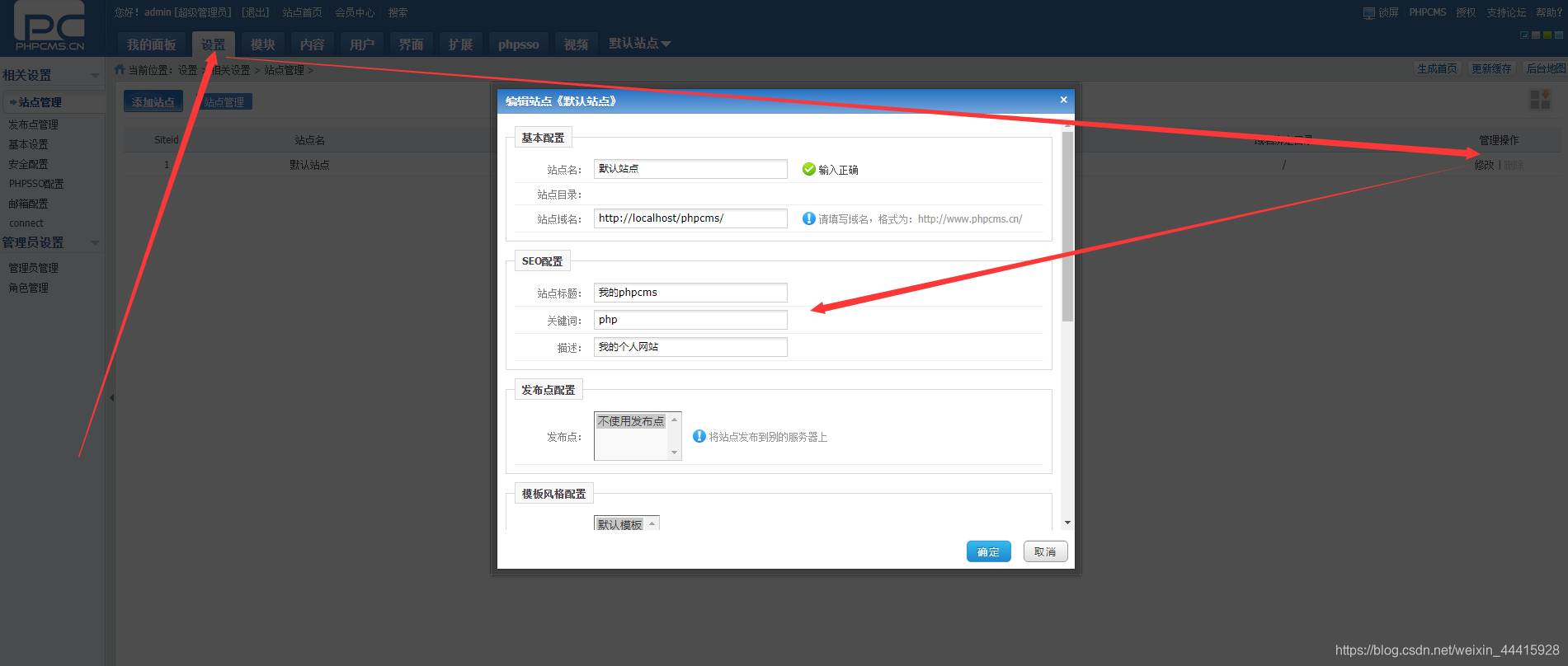
Task: Choose 不使用发布点 in the release point list
Action: point(631,421)
